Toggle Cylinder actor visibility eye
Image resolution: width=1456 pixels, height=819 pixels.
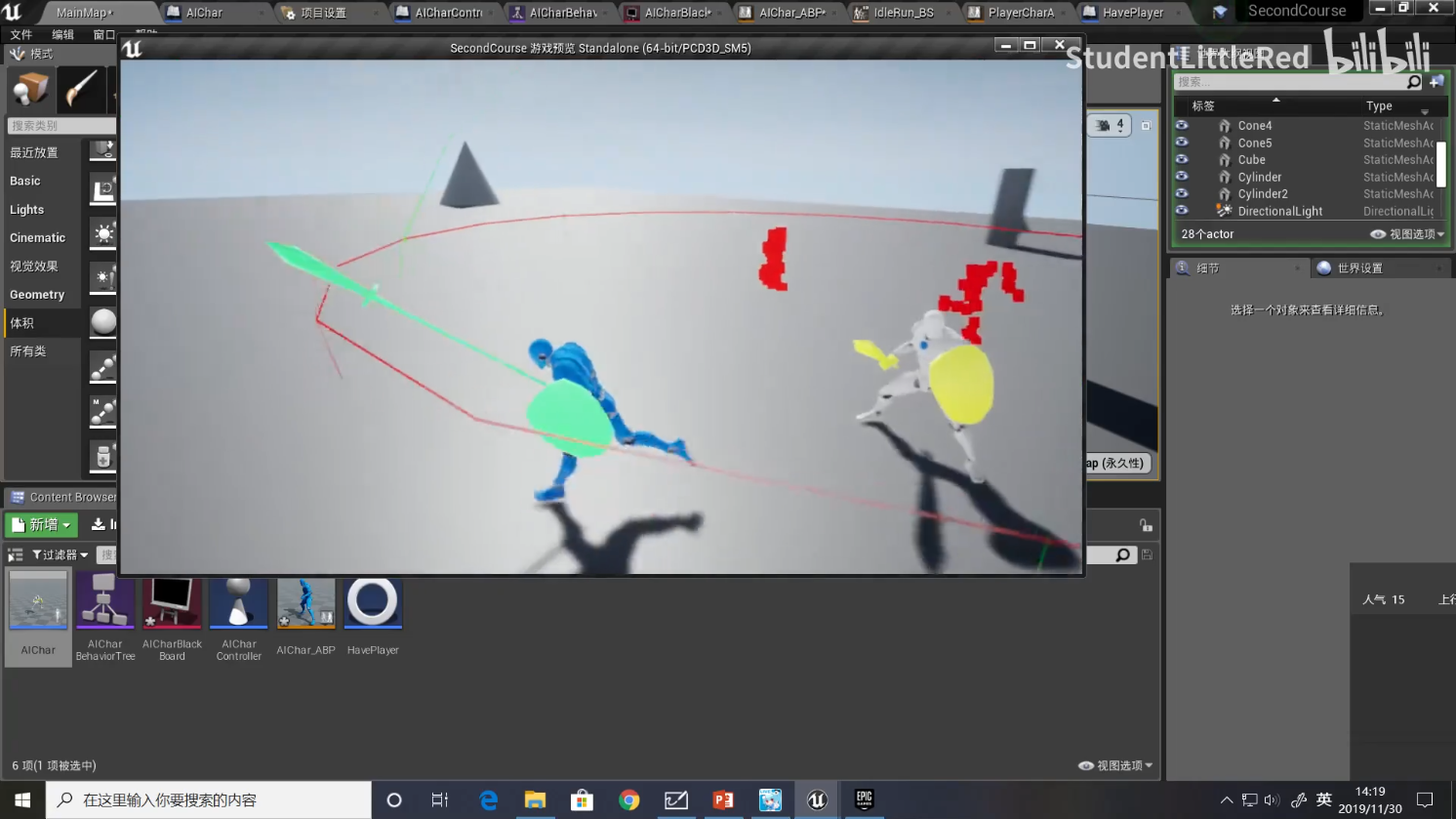click(1182, 177)
